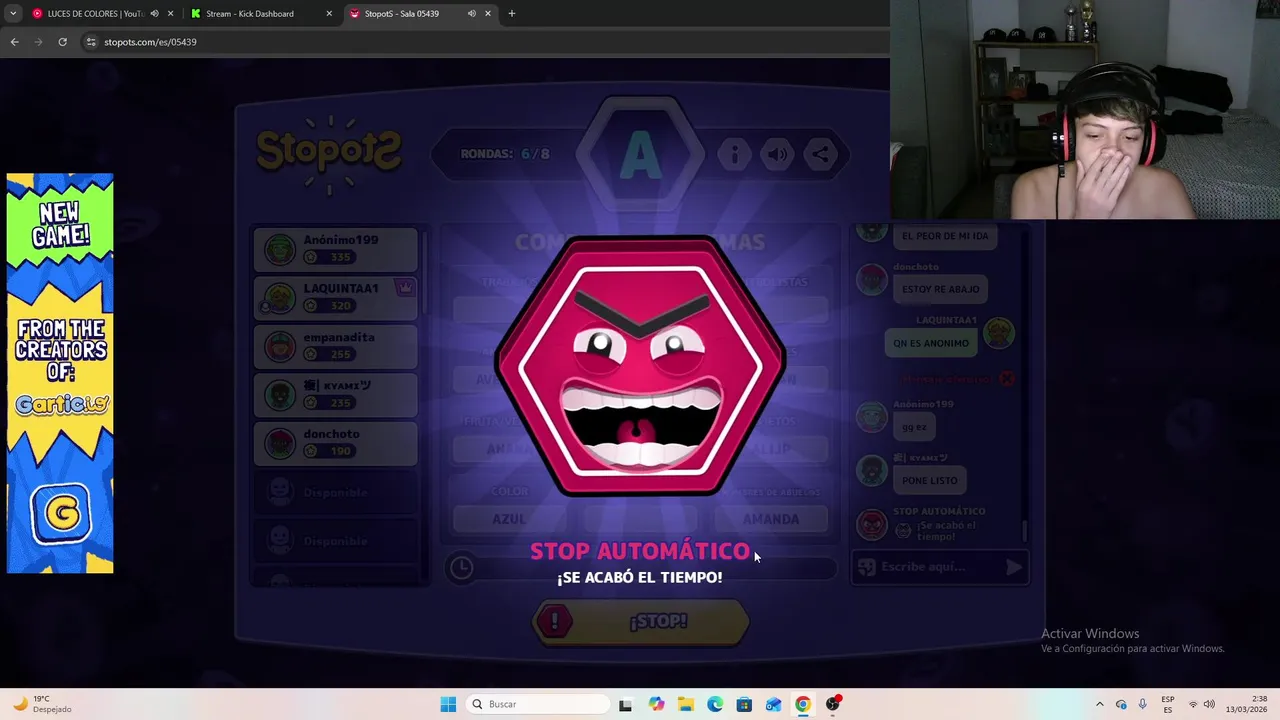Open Microsoft Store from the taskbar
The width and height of the screenshot is (1280, 720).
click(744, 704)
